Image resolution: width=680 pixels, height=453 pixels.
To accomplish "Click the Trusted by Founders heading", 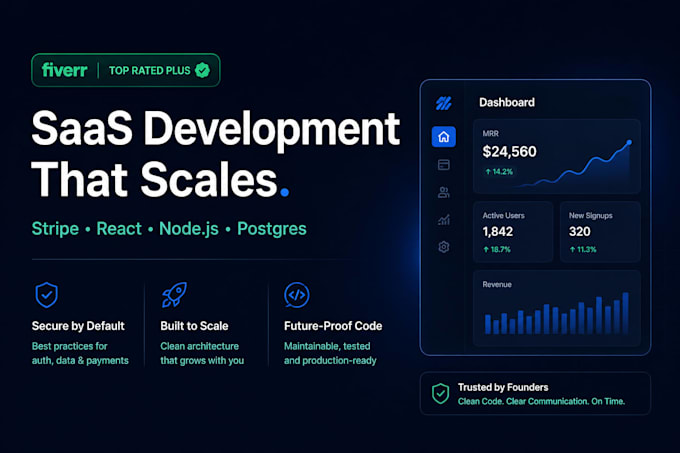I will (503, 387).
